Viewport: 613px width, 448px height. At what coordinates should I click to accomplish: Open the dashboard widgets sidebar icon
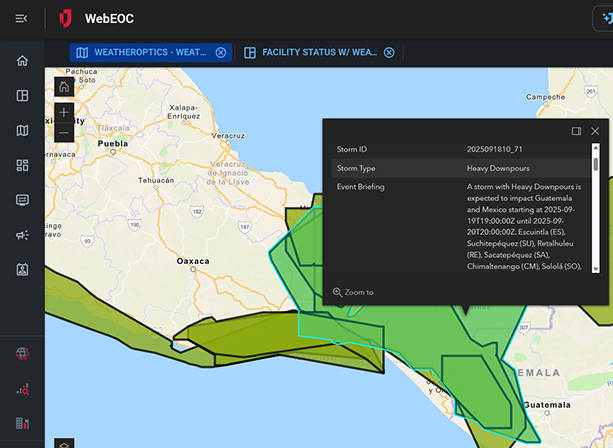pos(22,165)
